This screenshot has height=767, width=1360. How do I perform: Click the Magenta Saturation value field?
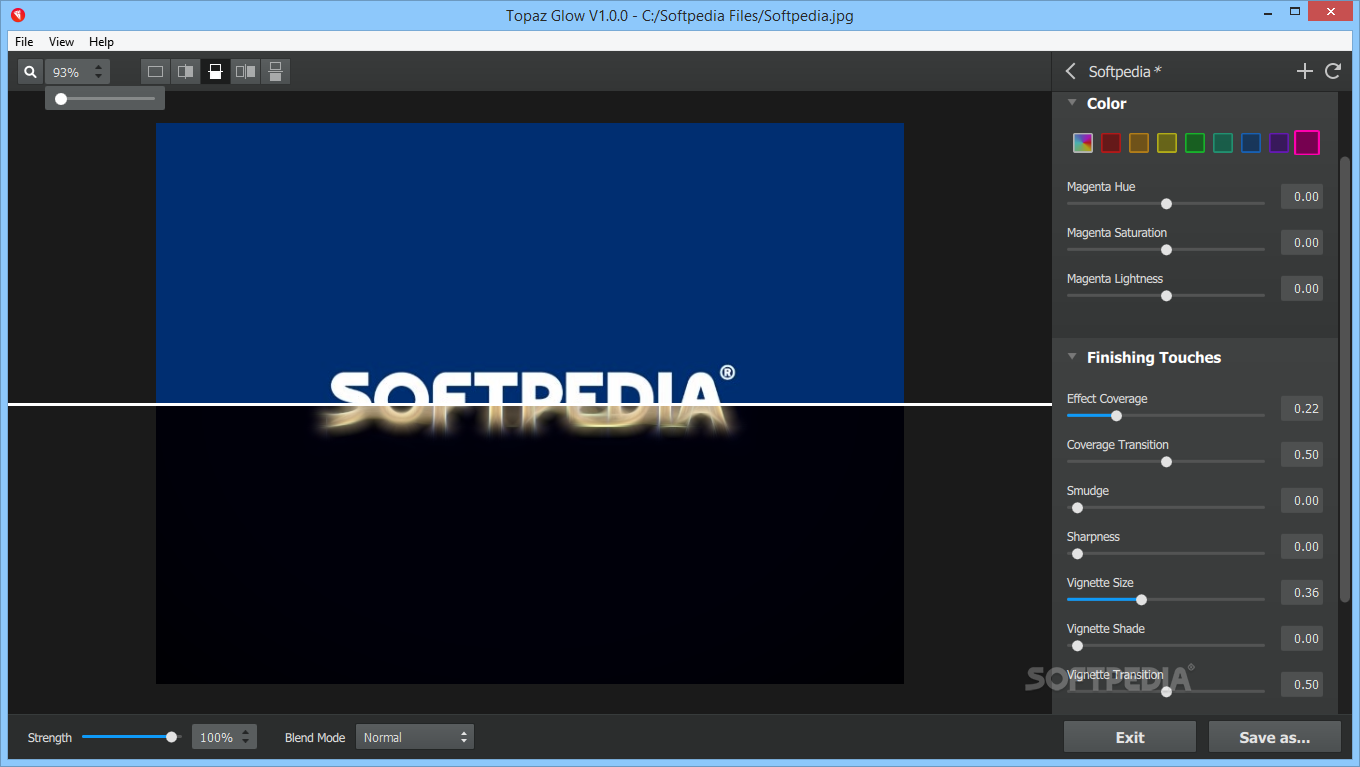pos(1302,243)
